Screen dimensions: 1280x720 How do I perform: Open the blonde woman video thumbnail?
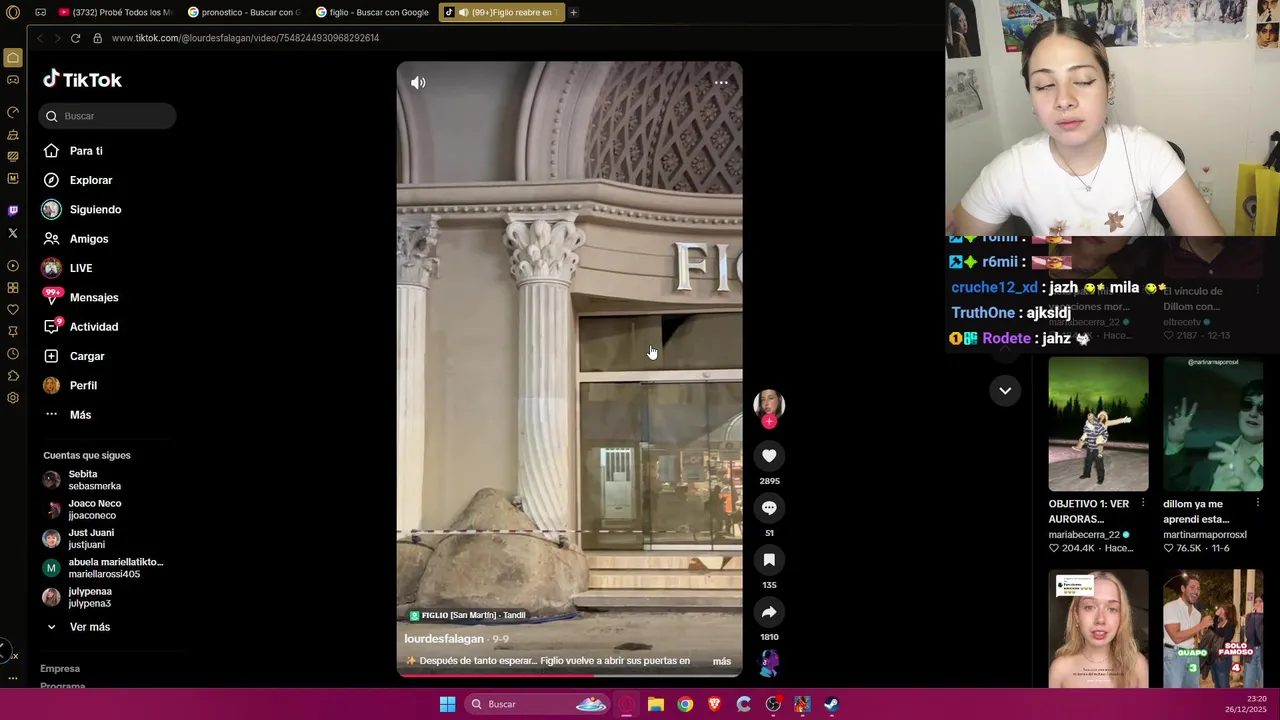pyautogui.click(x=1098, y=628)
